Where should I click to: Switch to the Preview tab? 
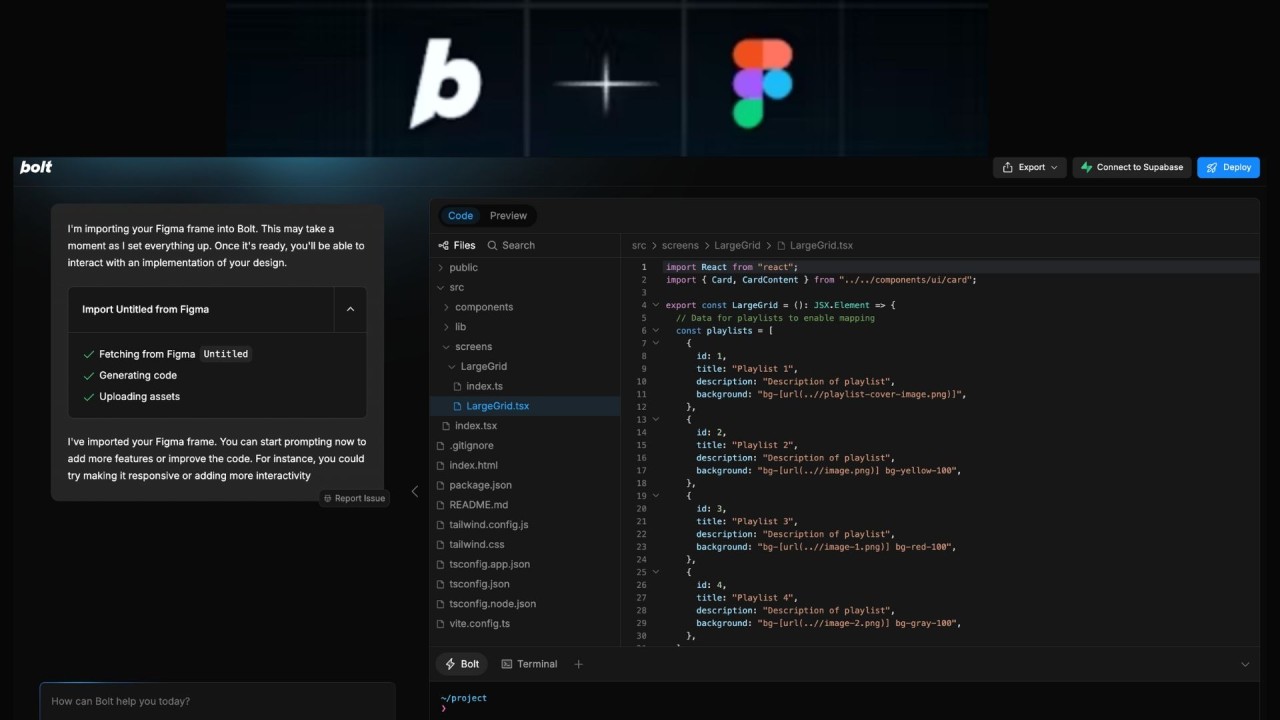pos(508,215)
